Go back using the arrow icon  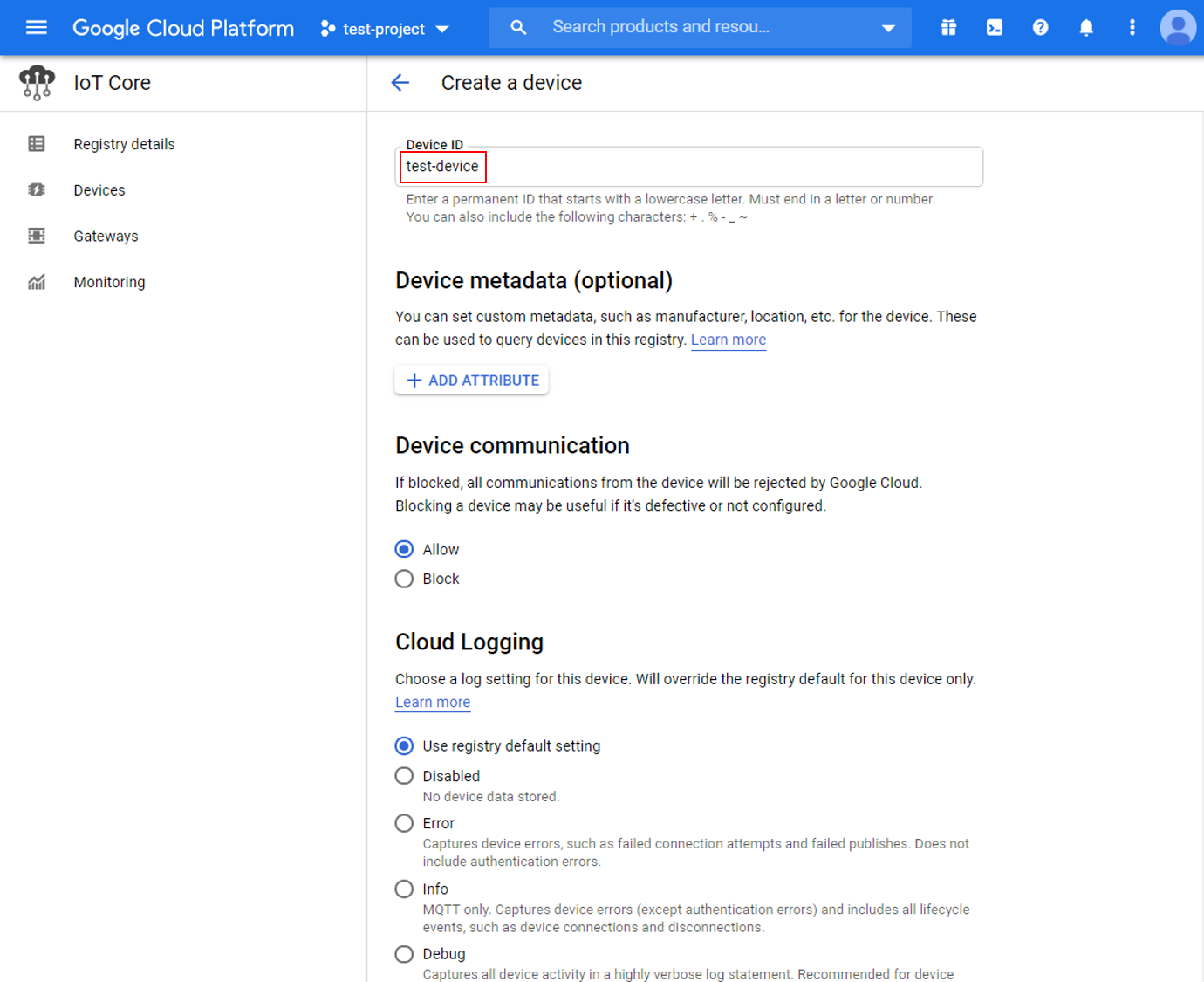pyautogui.click(x=400, y=83)
